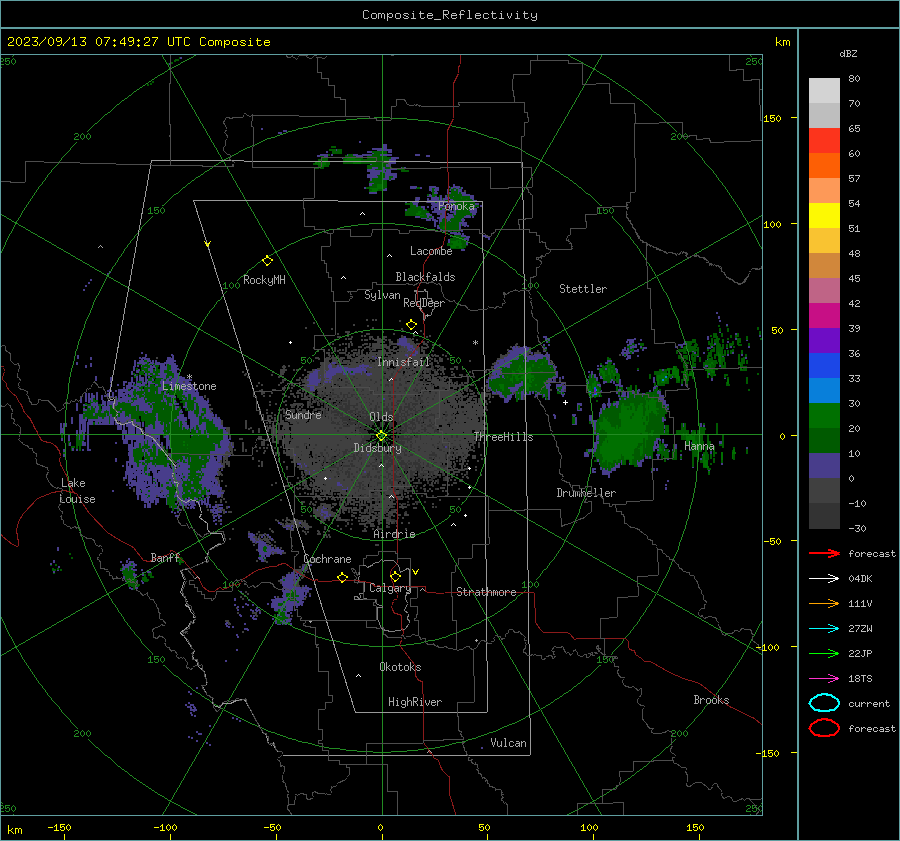The width and height of the screenshot is (900, 841).
Task: Pick the yellow 54 dBZ color band
Action: pos(824,216)
